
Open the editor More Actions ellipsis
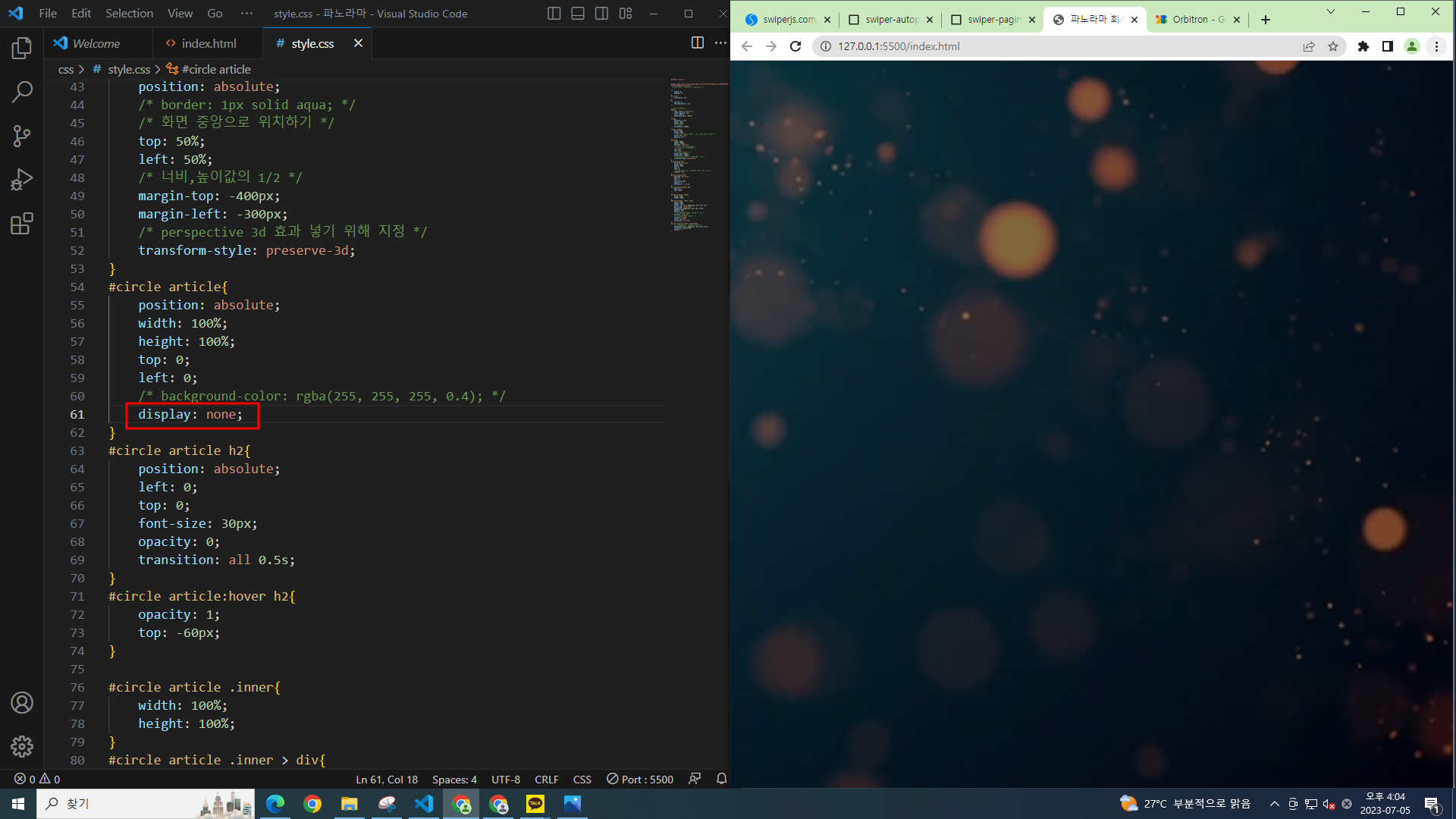click(x=720, y=43)
